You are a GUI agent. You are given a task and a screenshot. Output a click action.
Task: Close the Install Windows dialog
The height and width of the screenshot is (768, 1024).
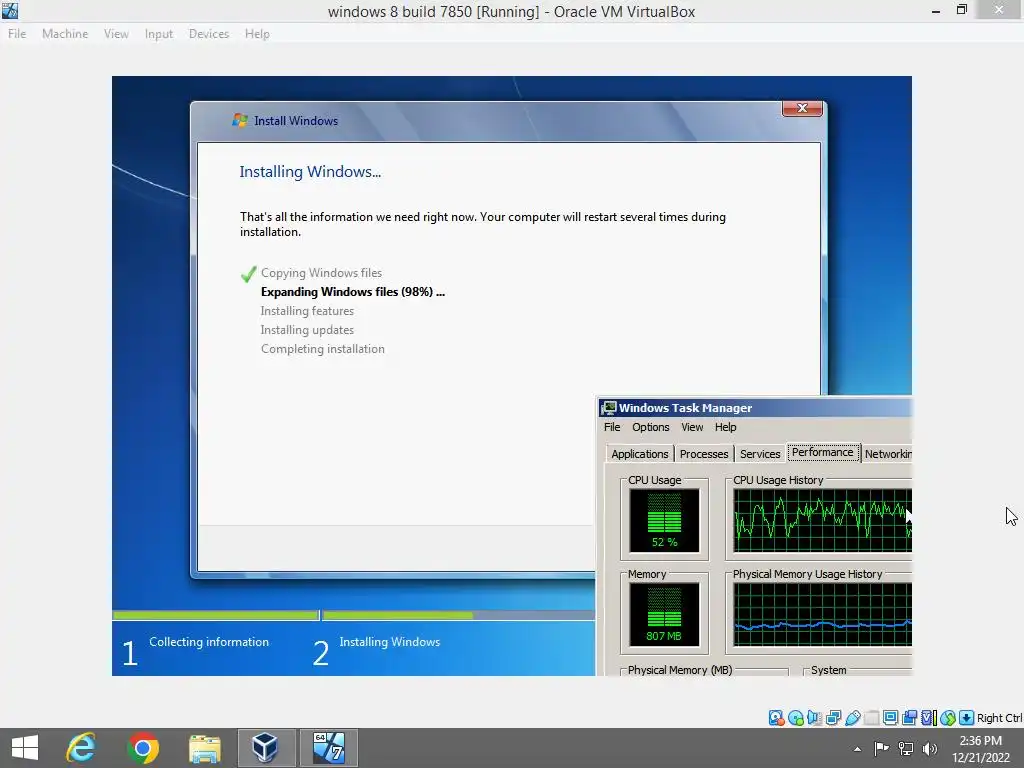tap(802, 108)
